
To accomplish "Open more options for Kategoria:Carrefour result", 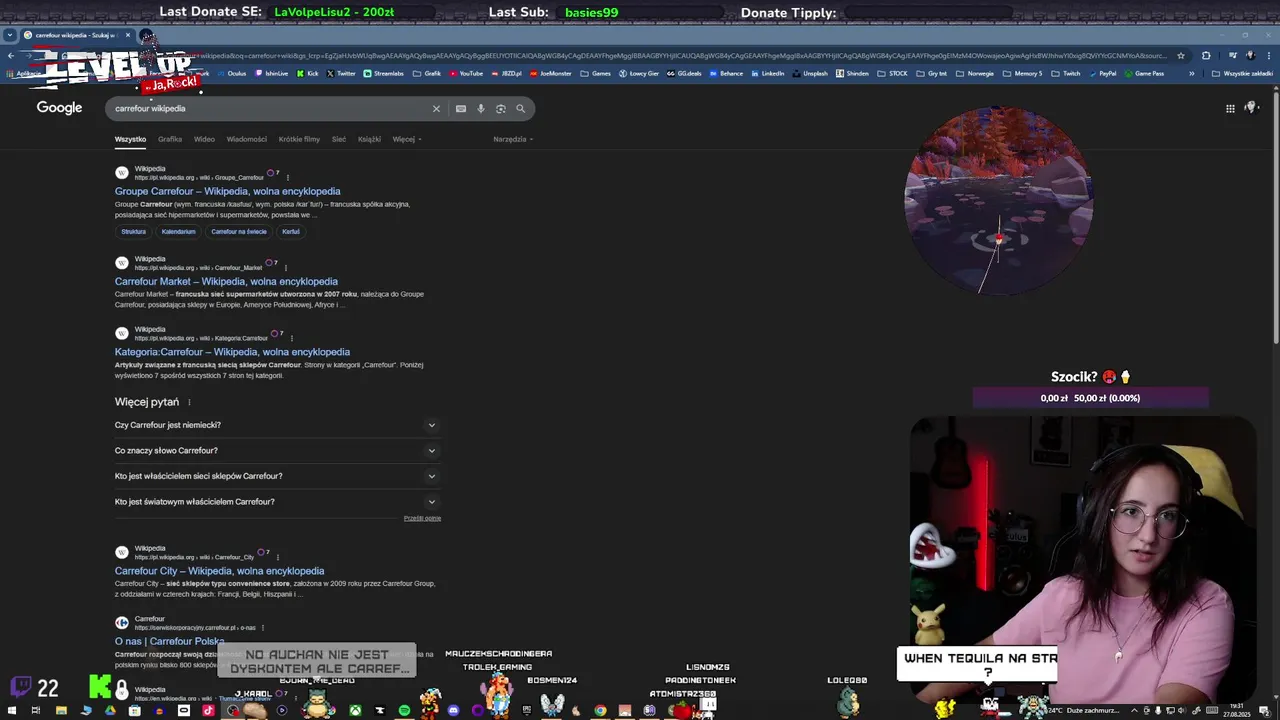I will (x=292, y=337).
